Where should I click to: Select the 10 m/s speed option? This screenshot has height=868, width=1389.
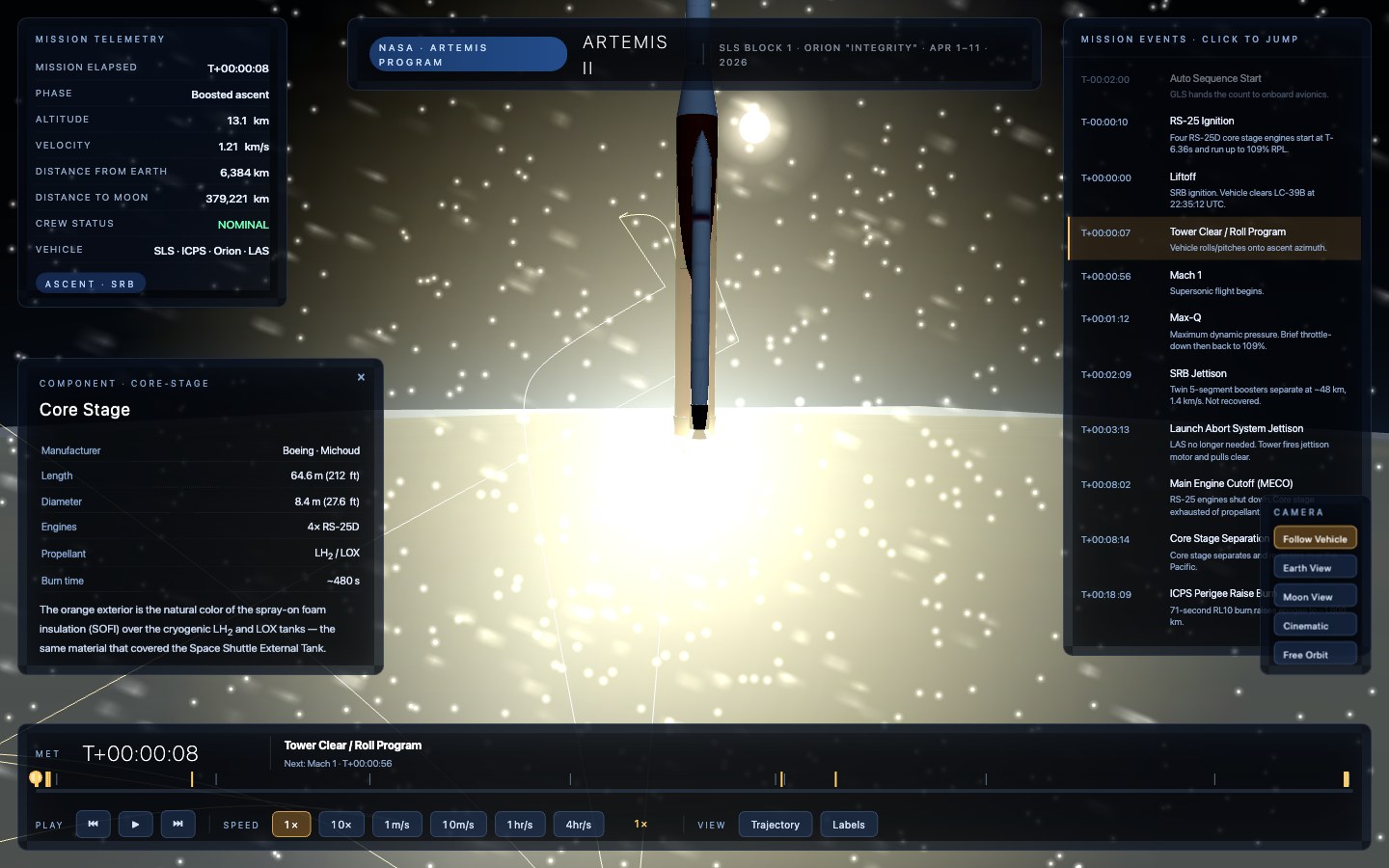[x=458, y=825]
